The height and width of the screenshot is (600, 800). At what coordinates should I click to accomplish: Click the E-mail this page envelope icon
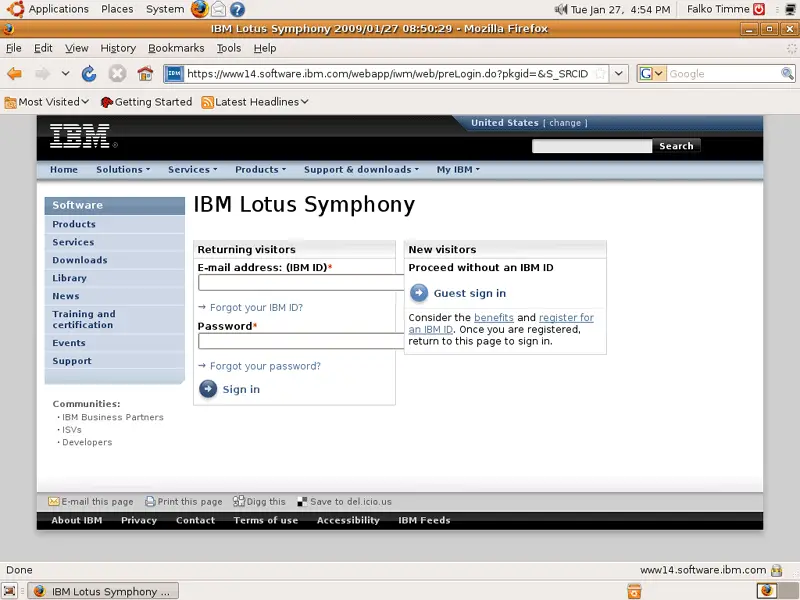54,502
